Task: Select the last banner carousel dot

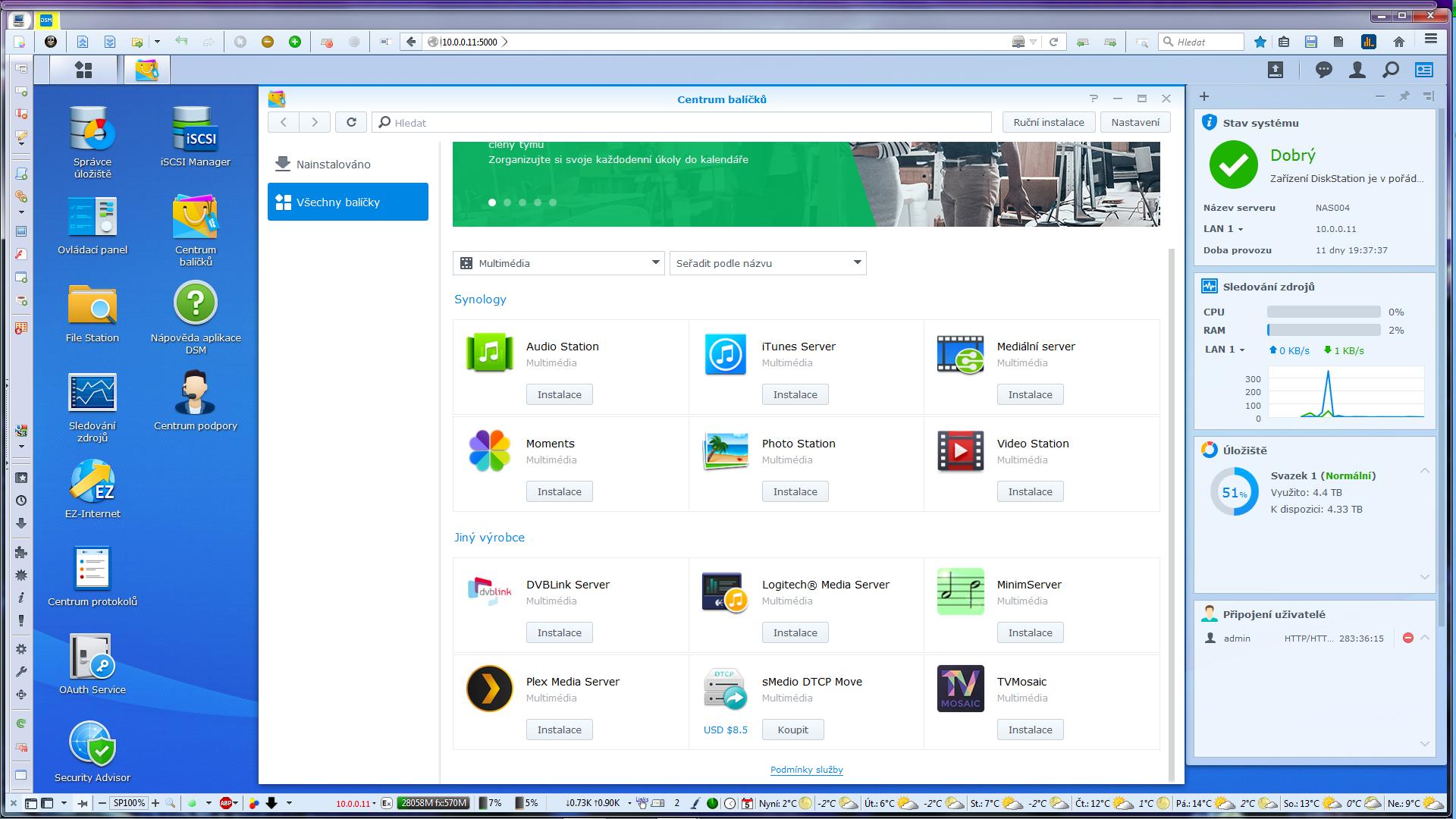Action: click(x=553, y=202)
